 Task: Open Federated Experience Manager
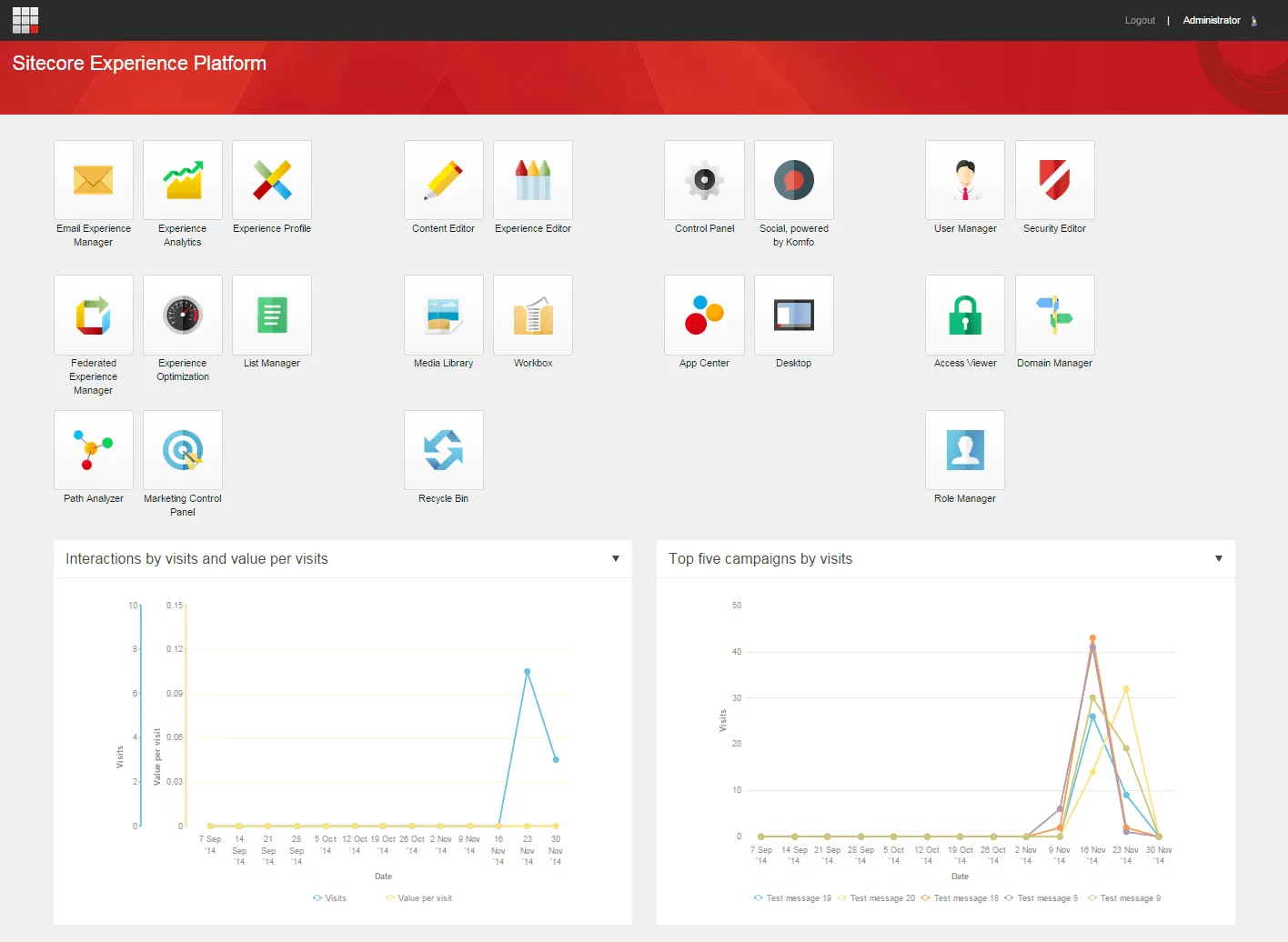click(94, 315)
